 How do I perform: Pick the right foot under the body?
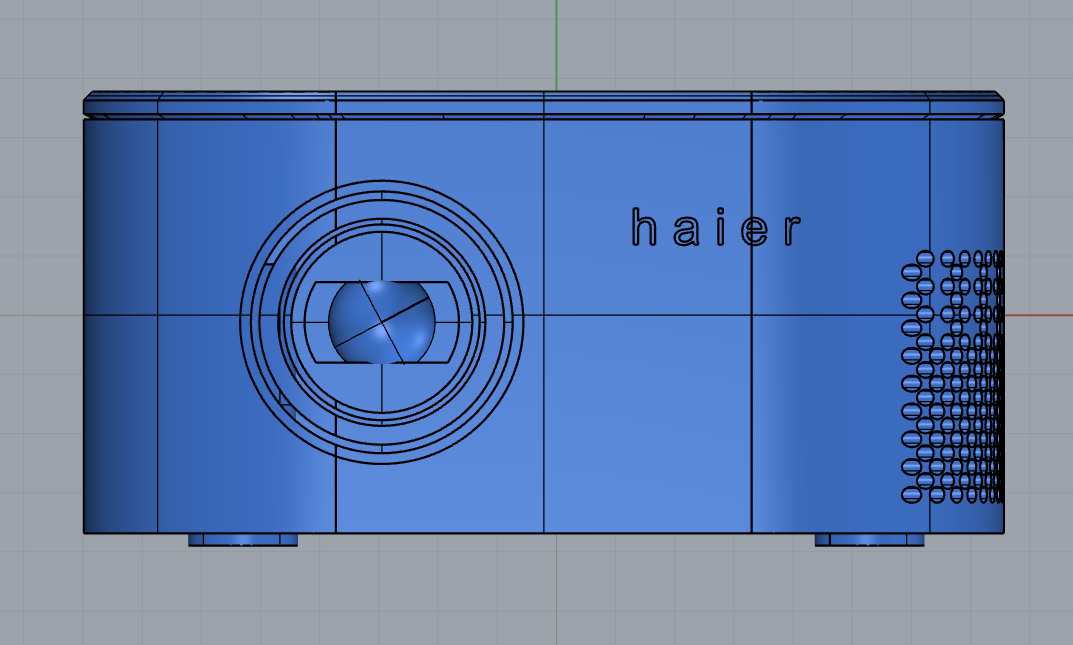point(869,540)
